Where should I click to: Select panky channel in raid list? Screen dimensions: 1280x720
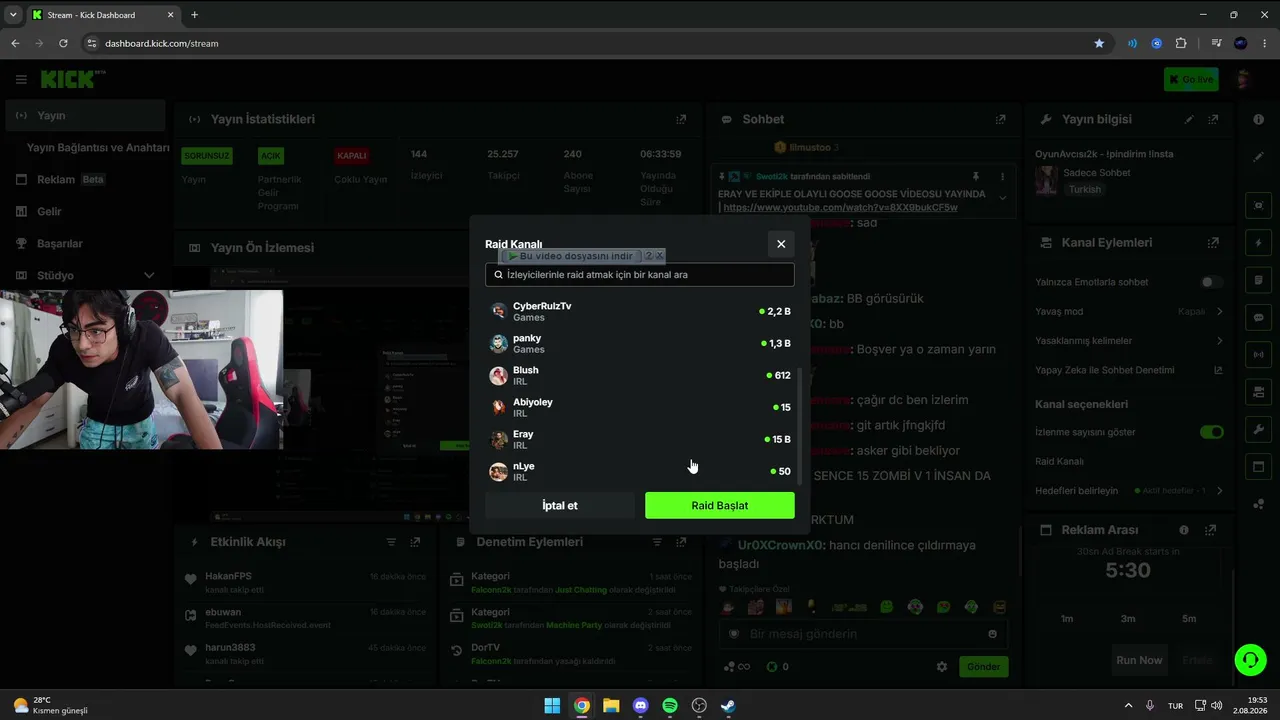[x=640, y=343]
